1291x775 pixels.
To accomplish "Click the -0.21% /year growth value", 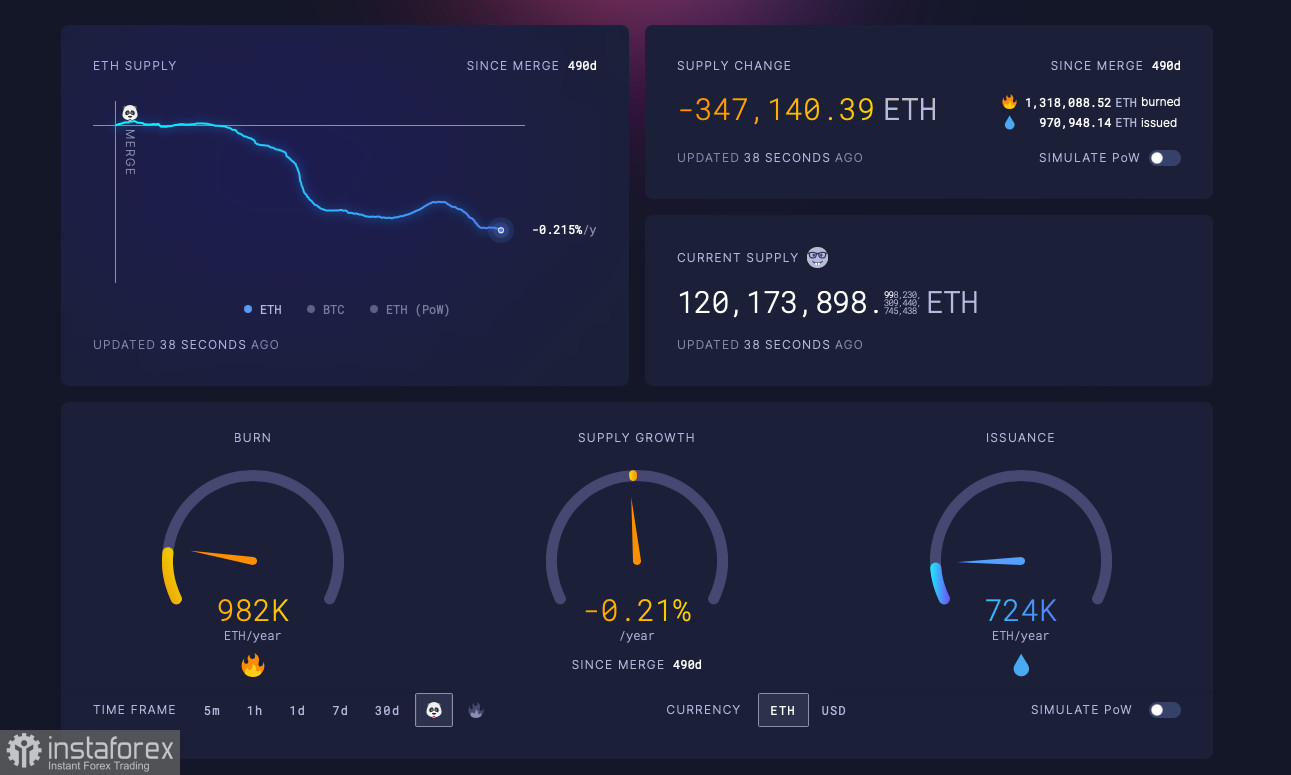I will pos(637,619).
